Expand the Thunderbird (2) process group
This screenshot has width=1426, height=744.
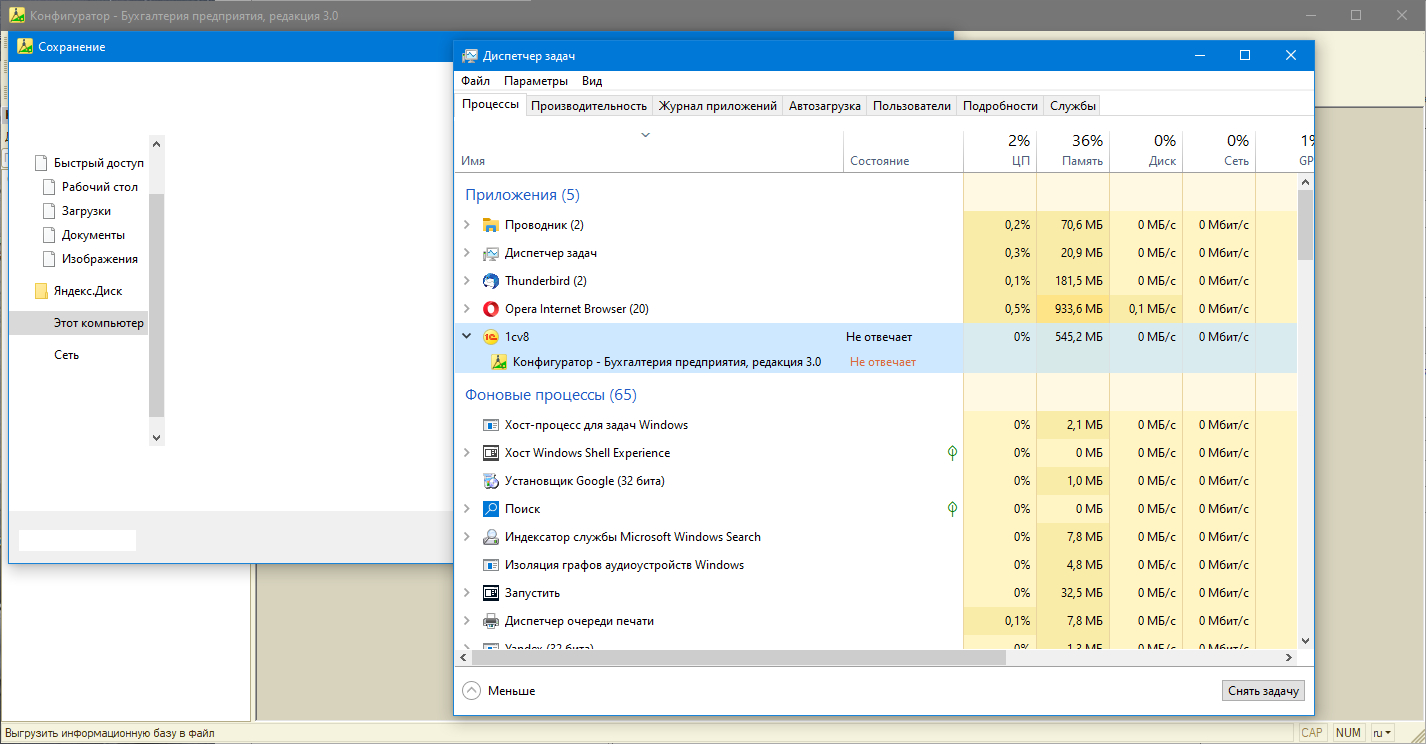pyautogui.click(x=466, y=281)
